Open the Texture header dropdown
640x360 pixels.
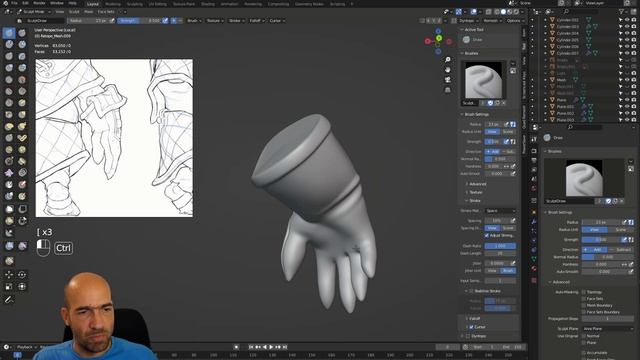215,20
